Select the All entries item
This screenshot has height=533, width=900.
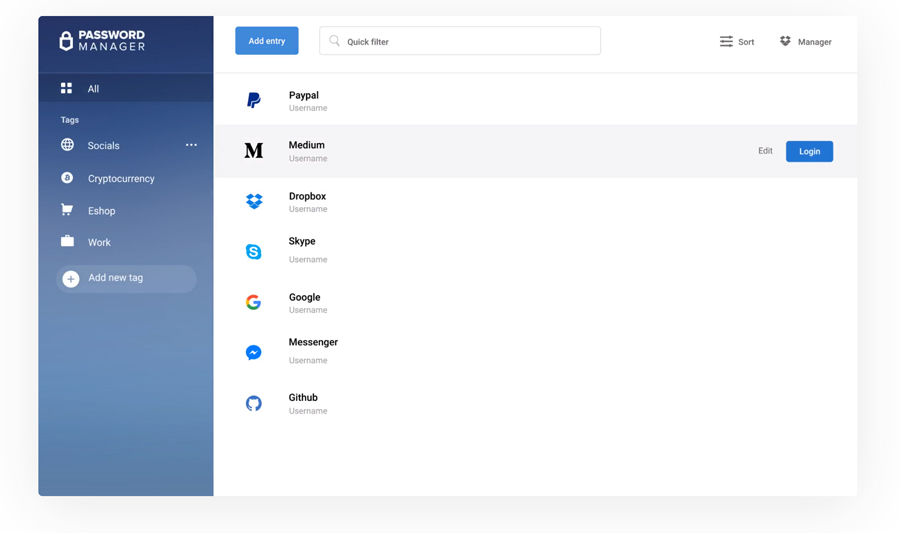pos(126,88)
